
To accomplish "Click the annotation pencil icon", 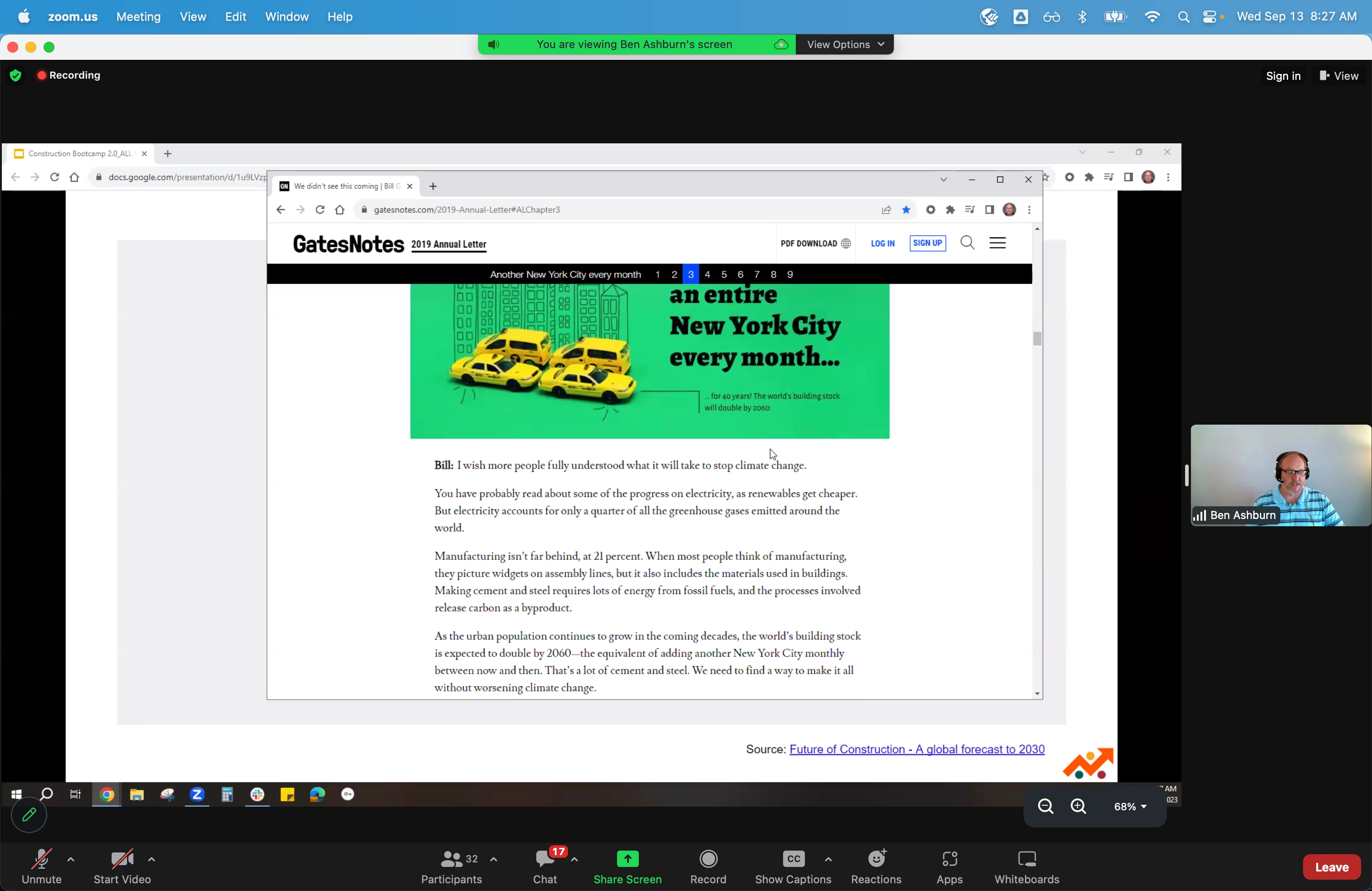I will 29,816.
